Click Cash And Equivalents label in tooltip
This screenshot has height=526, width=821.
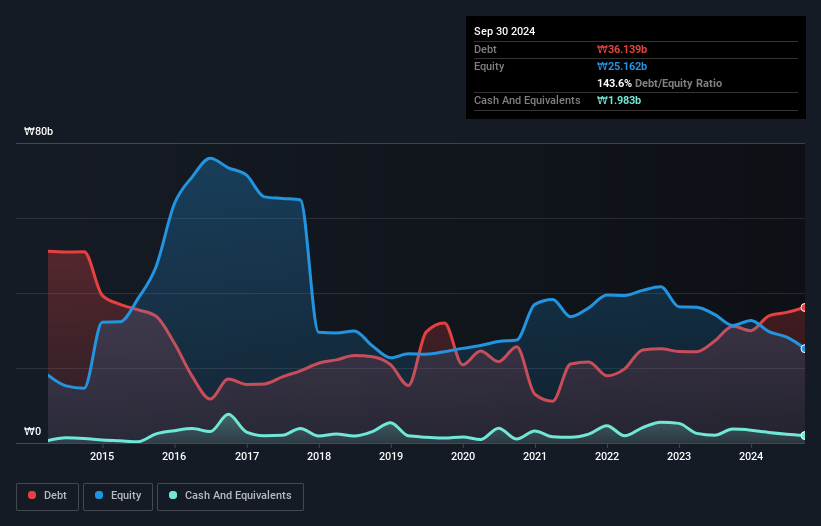coord(527,100)
